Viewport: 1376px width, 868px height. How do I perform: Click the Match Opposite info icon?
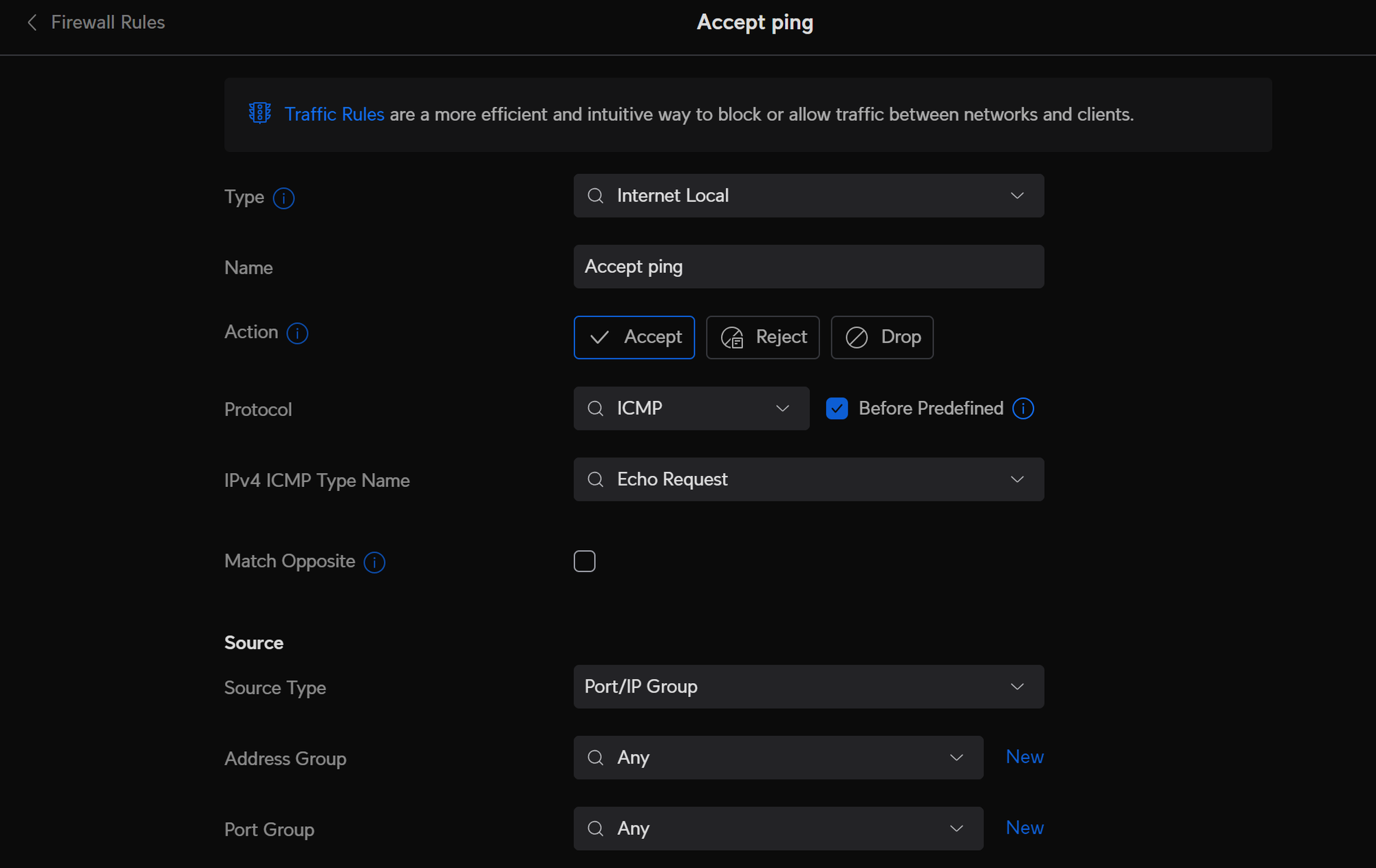[x=374, y=562]
